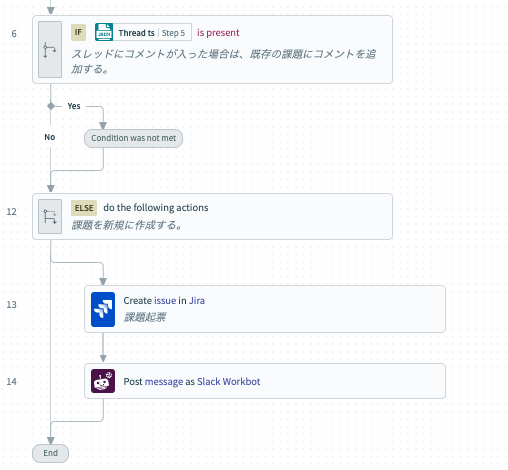Viewport: 508px width, 470px height.
Task: Open the Thread ts Step 5 data pill
Action: [143, 32]
